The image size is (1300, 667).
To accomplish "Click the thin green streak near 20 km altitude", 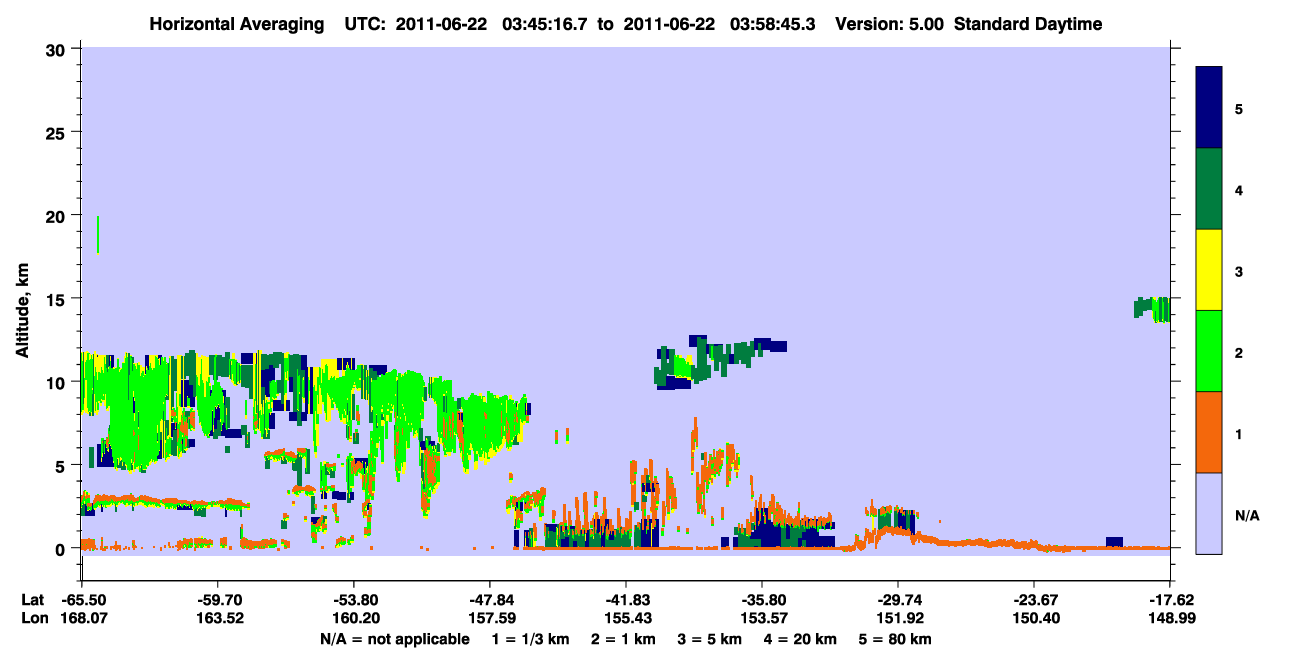I will click(x=98, y=234).
